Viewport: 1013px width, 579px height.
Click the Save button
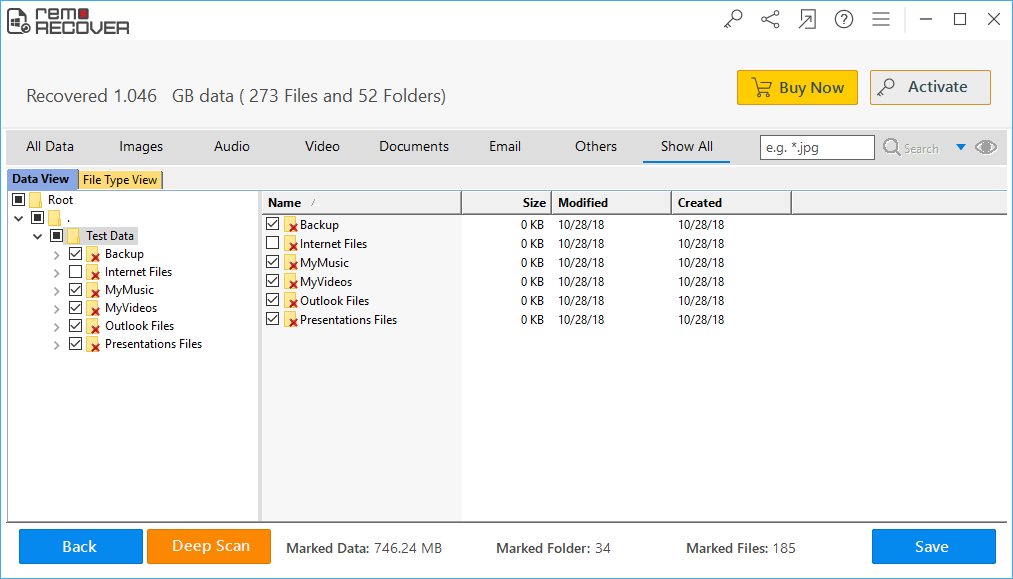point(932,546)
